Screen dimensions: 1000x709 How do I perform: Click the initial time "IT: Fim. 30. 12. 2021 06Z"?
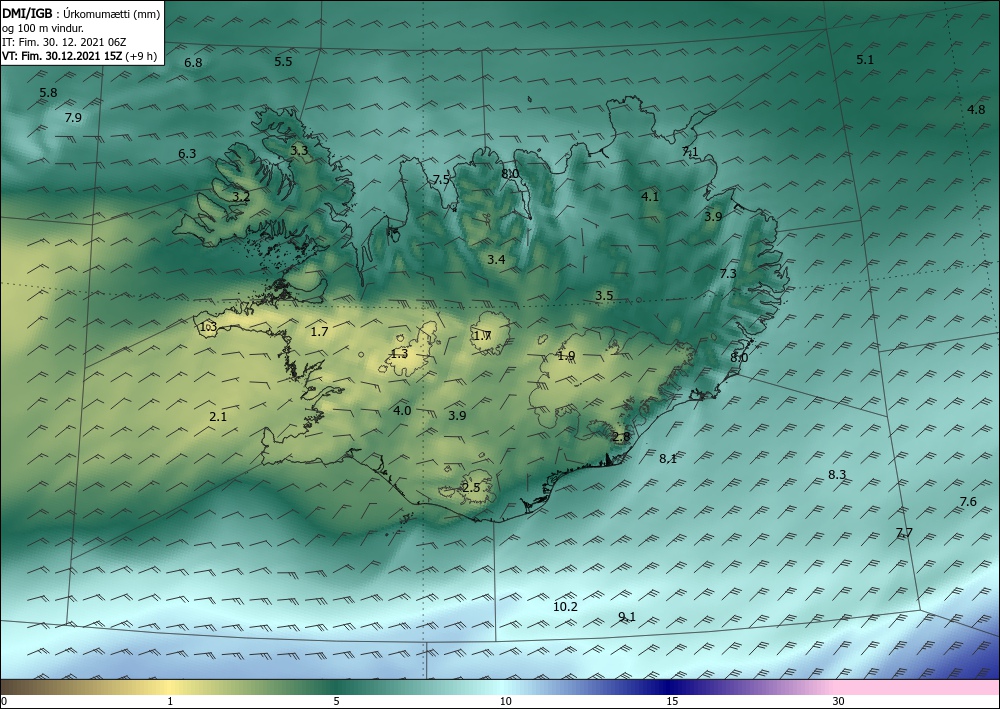click(x=64, y=42)
